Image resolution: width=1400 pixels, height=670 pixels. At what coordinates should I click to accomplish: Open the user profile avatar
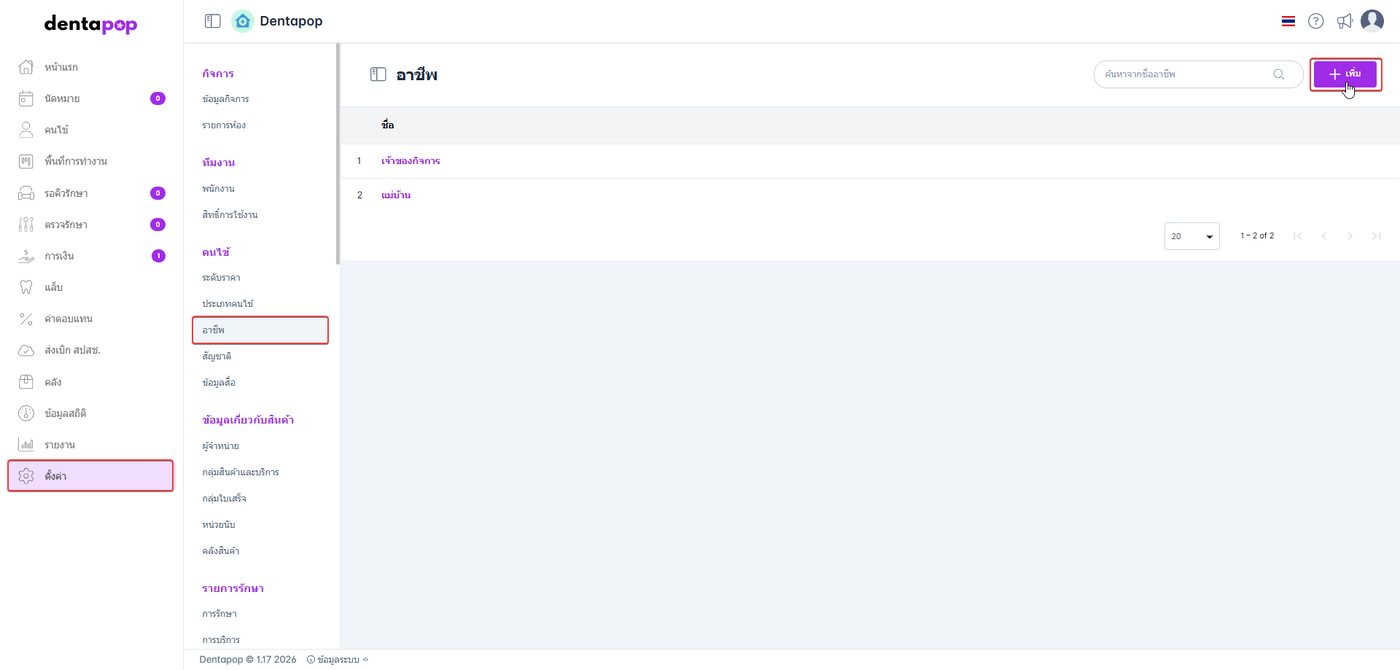click(1372, 21)
